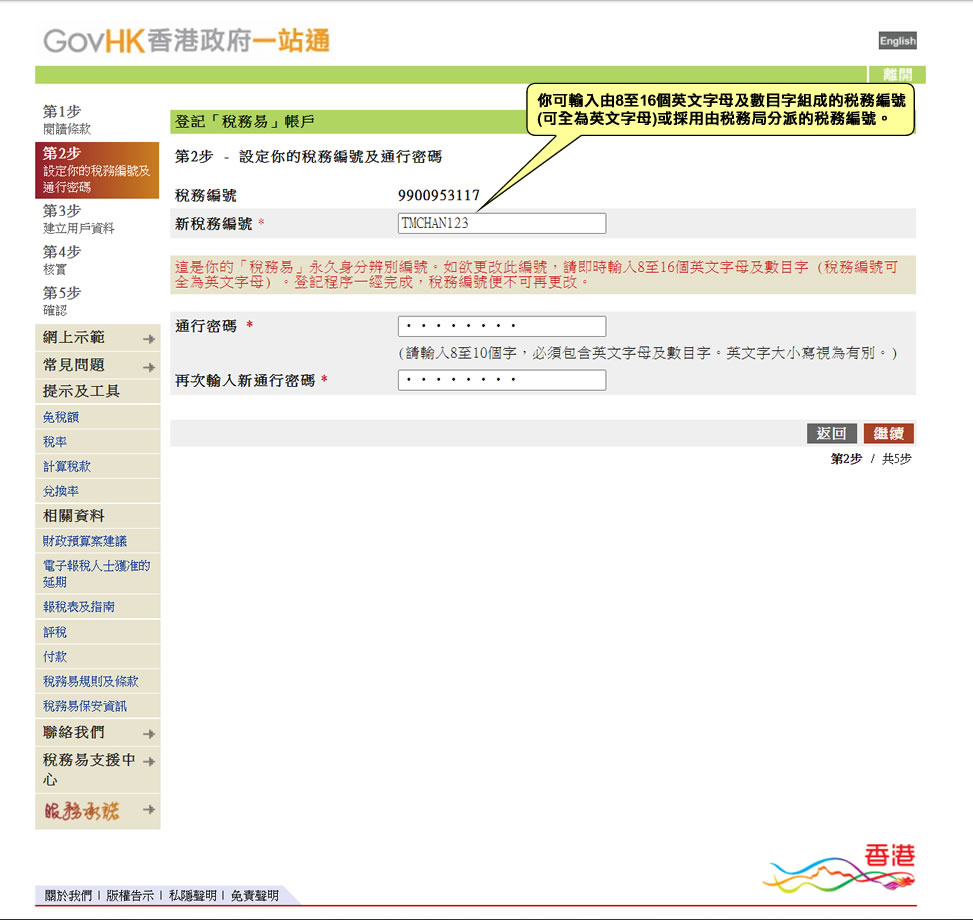Image resolution: width=973 pixels, height=920 pixels.
Task: Switch to the English version
Action: tap(897, 41)
